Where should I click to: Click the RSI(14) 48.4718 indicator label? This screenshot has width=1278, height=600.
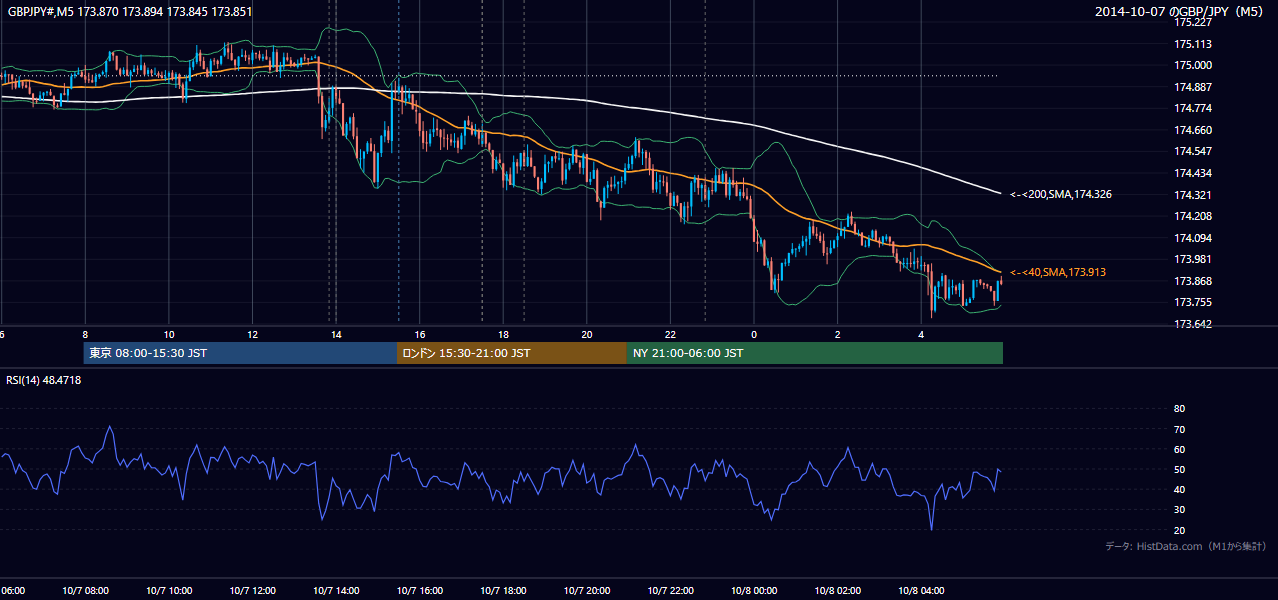pos(44,380)
